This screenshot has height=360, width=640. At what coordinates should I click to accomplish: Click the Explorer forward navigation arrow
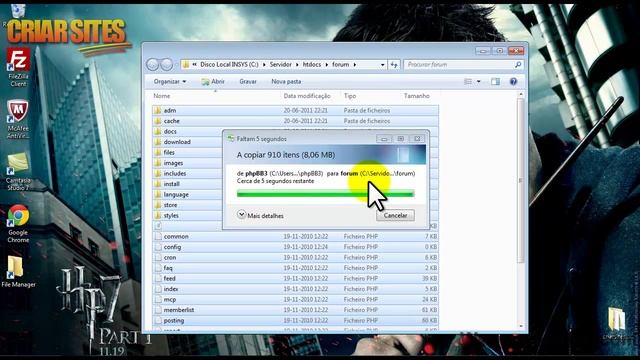tap(167, 64)
